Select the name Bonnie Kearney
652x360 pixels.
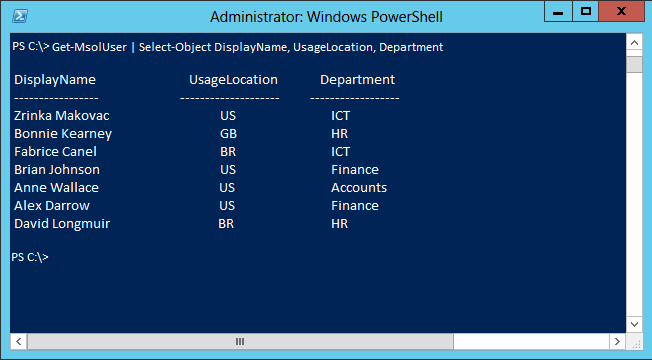63,134
